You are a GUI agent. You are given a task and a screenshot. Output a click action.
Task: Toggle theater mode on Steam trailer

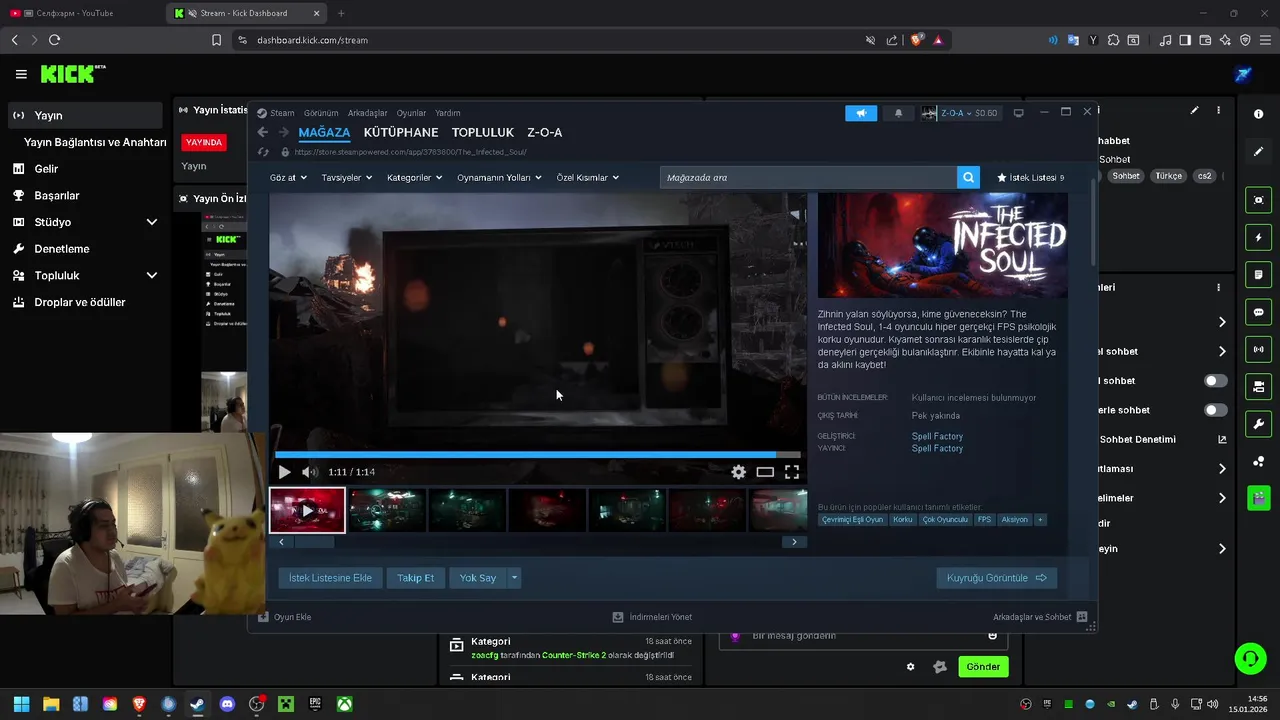click(765, 472)
